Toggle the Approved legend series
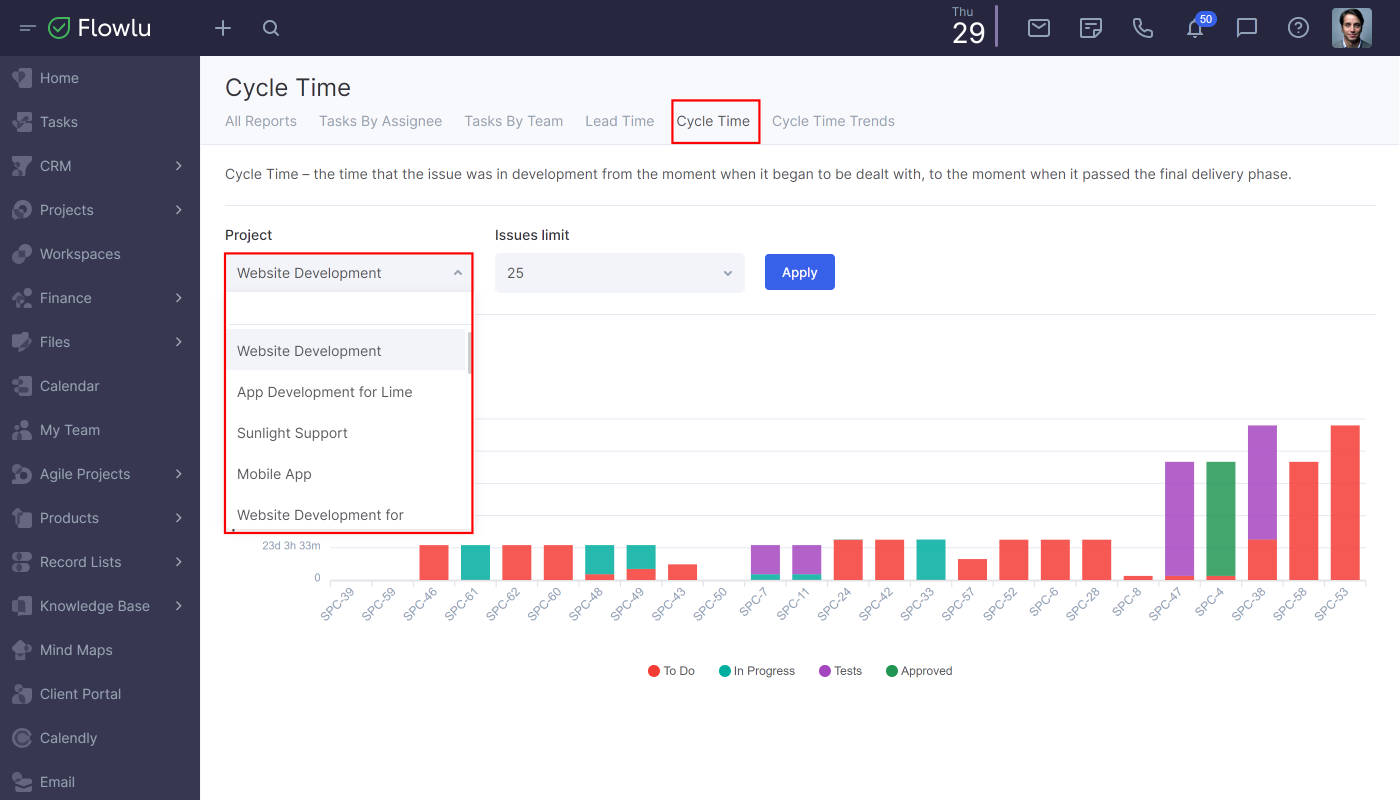The width and height of the screenshot is (1400, 800). click(x=919, y=671)
